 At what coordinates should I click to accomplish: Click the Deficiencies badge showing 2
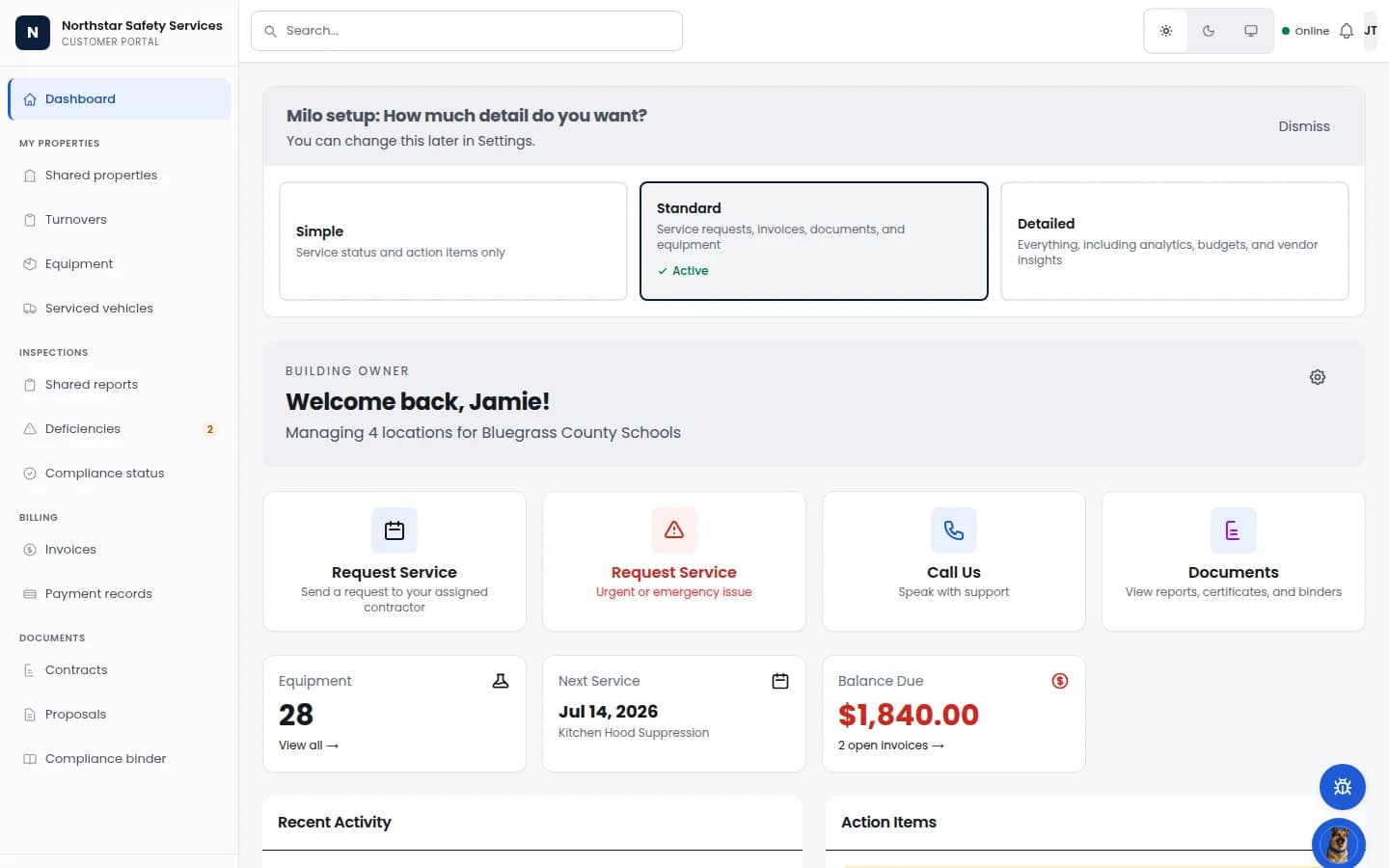[209, 429]
